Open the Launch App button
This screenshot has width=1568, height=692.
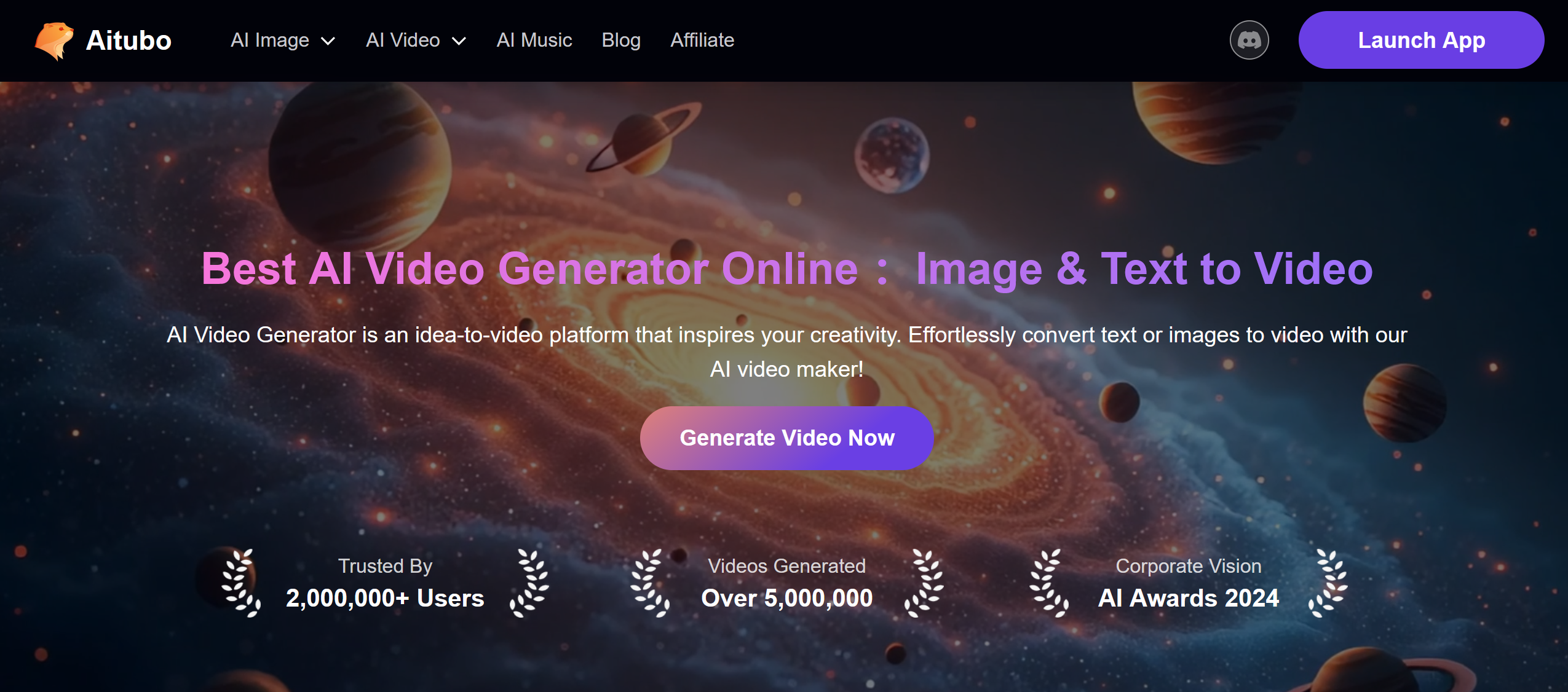[1421, 40]
